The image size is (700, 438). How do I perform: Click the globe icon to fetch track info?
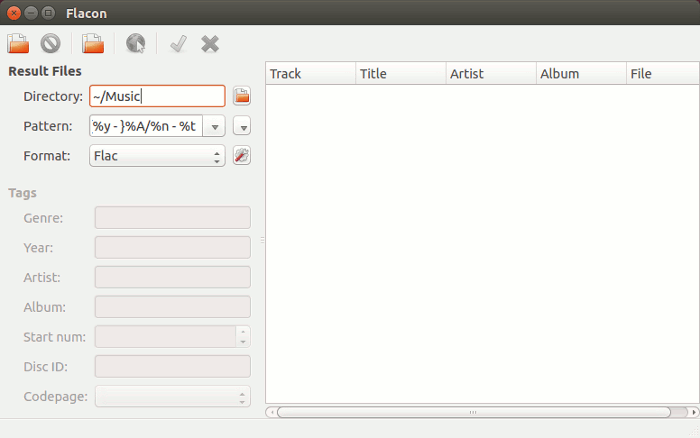pyautogui.click(x=135, y=44)
